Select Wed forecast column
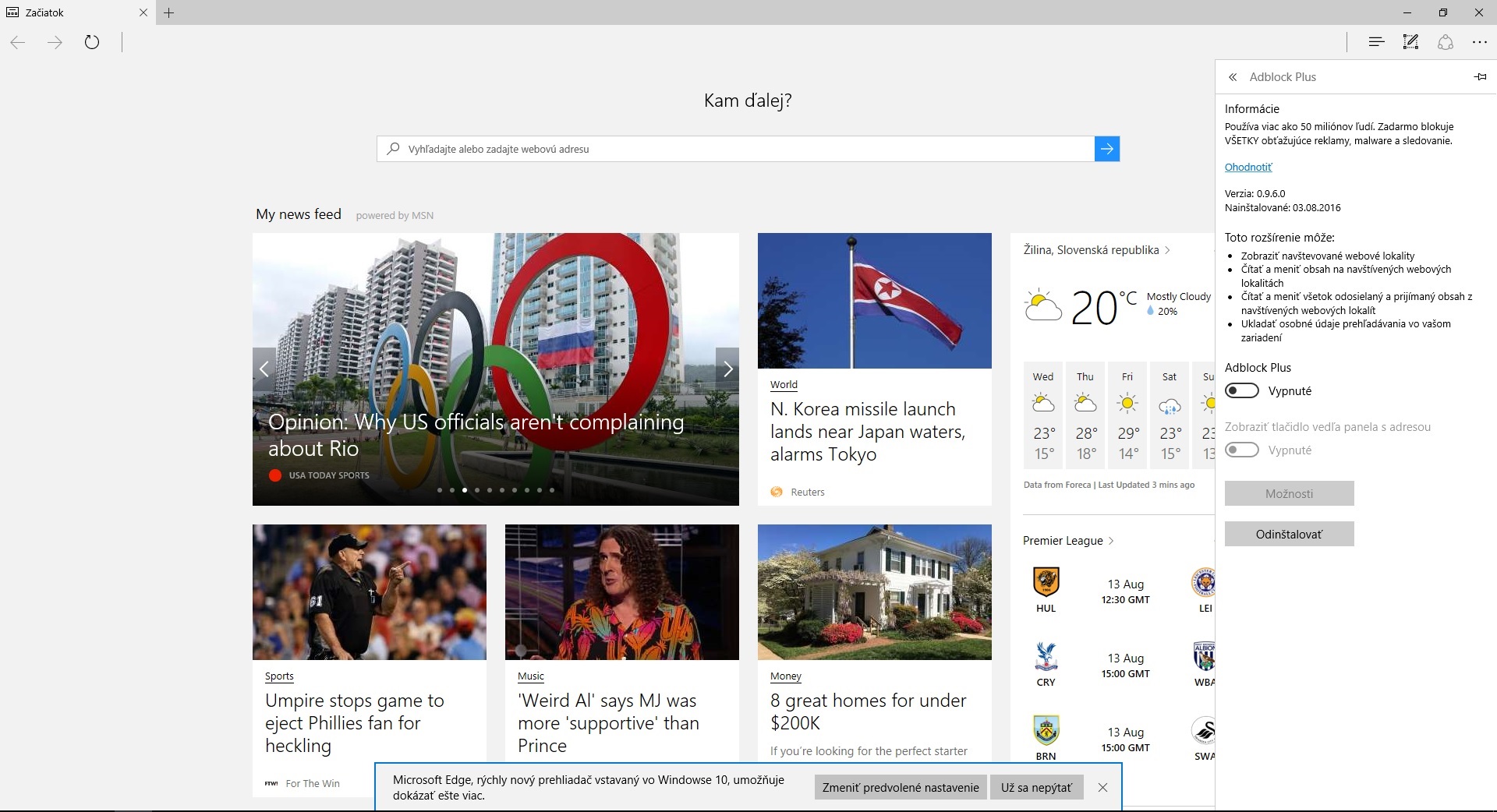The image size is (1497, 812). (x=1043, y=415)
